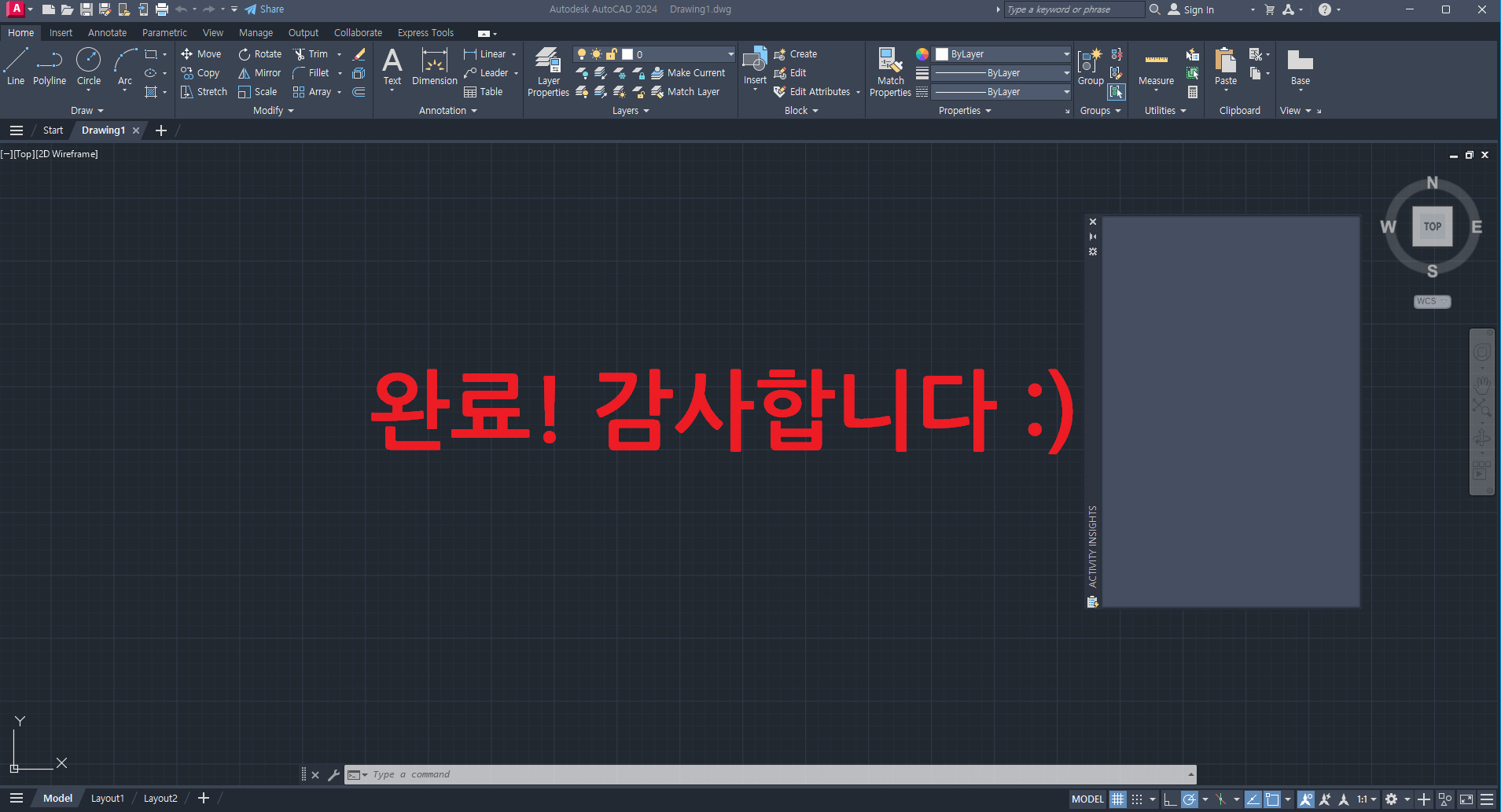The image size is (1501, 812).
Task: Click the white color swatch of layer 0
Action: (627, 53)
